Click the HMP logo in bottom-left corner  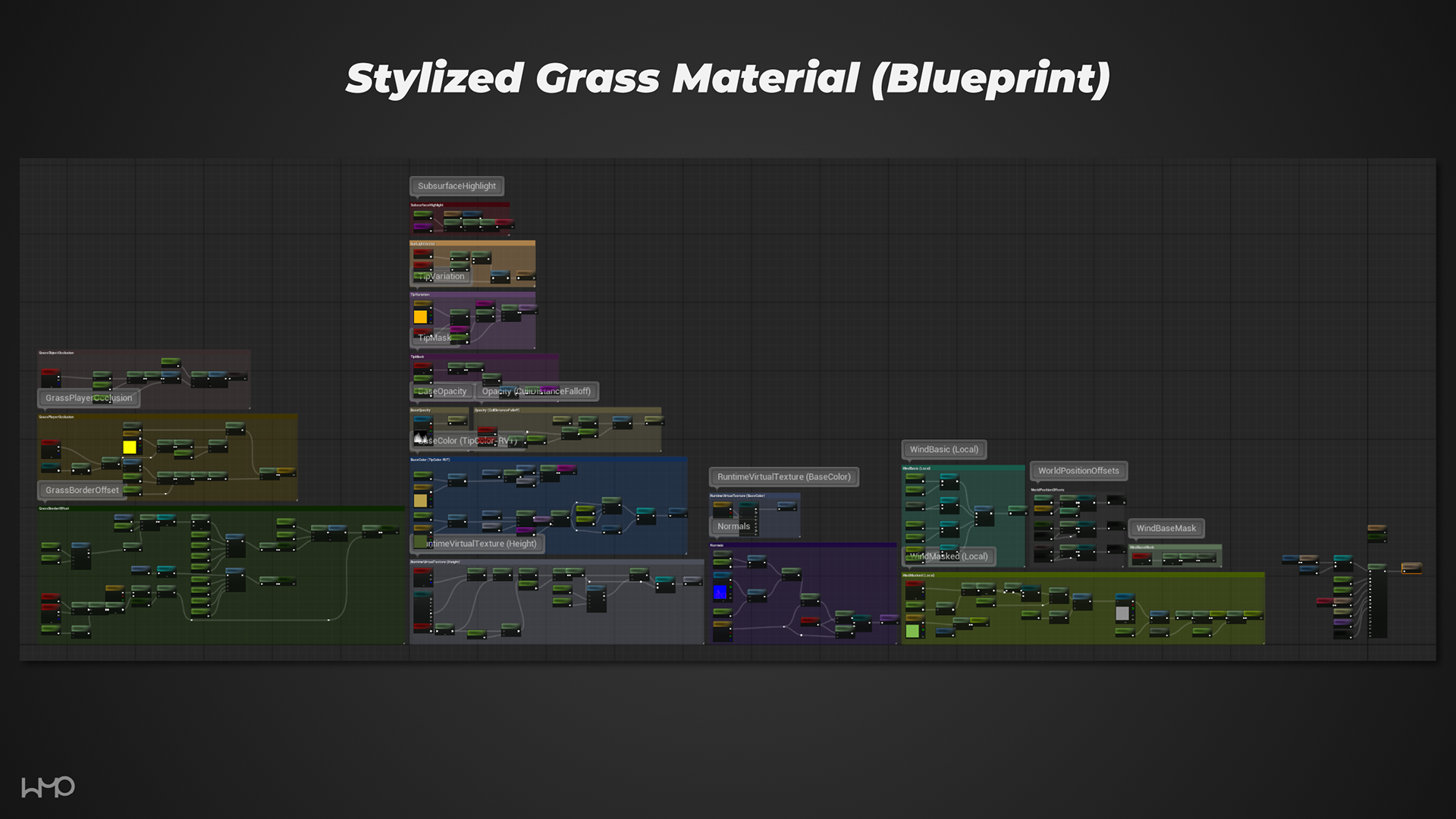tap(48, 787)
